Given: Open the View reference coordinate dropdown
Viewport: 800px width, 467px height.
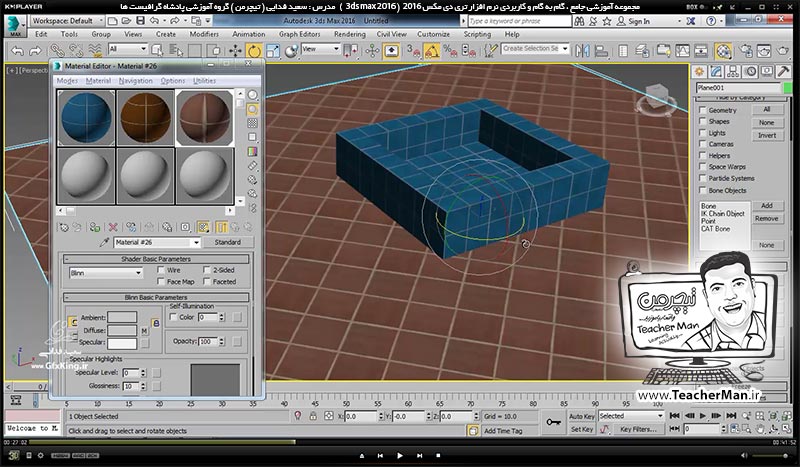Looking at the screenshot, I should [x=321, y=49].
